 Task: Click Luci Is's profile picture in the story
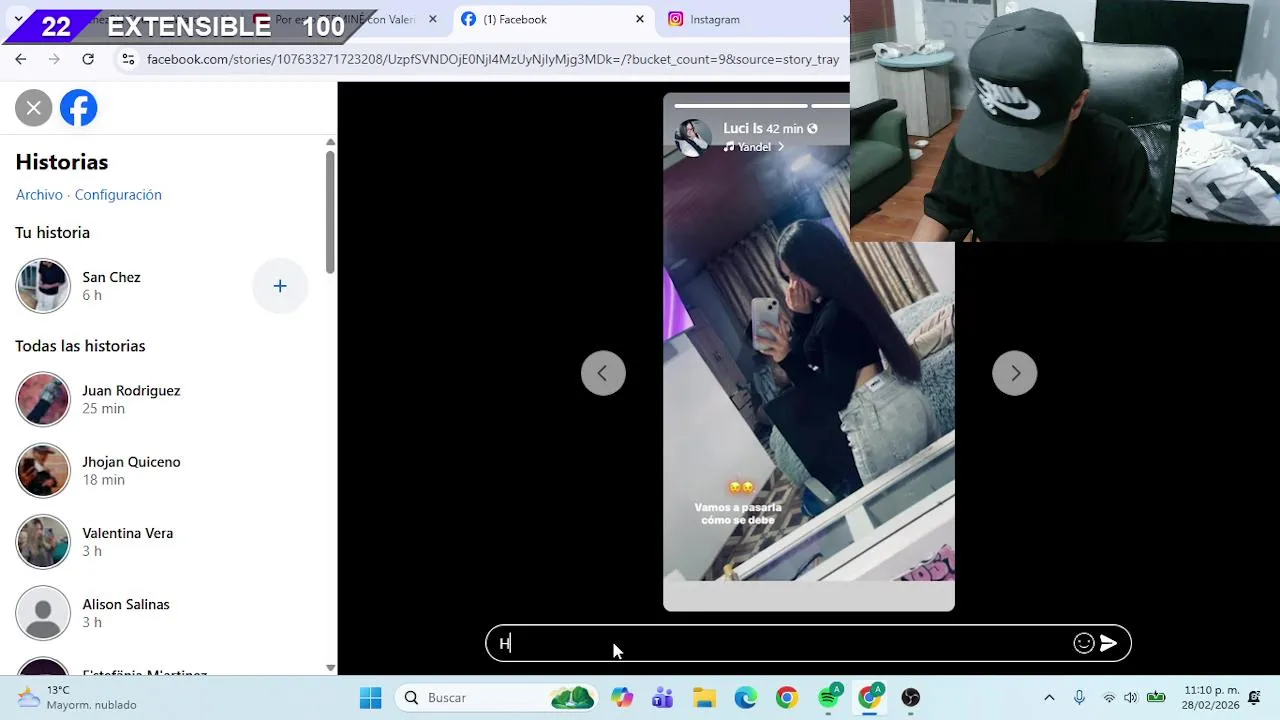click(693, 137)
